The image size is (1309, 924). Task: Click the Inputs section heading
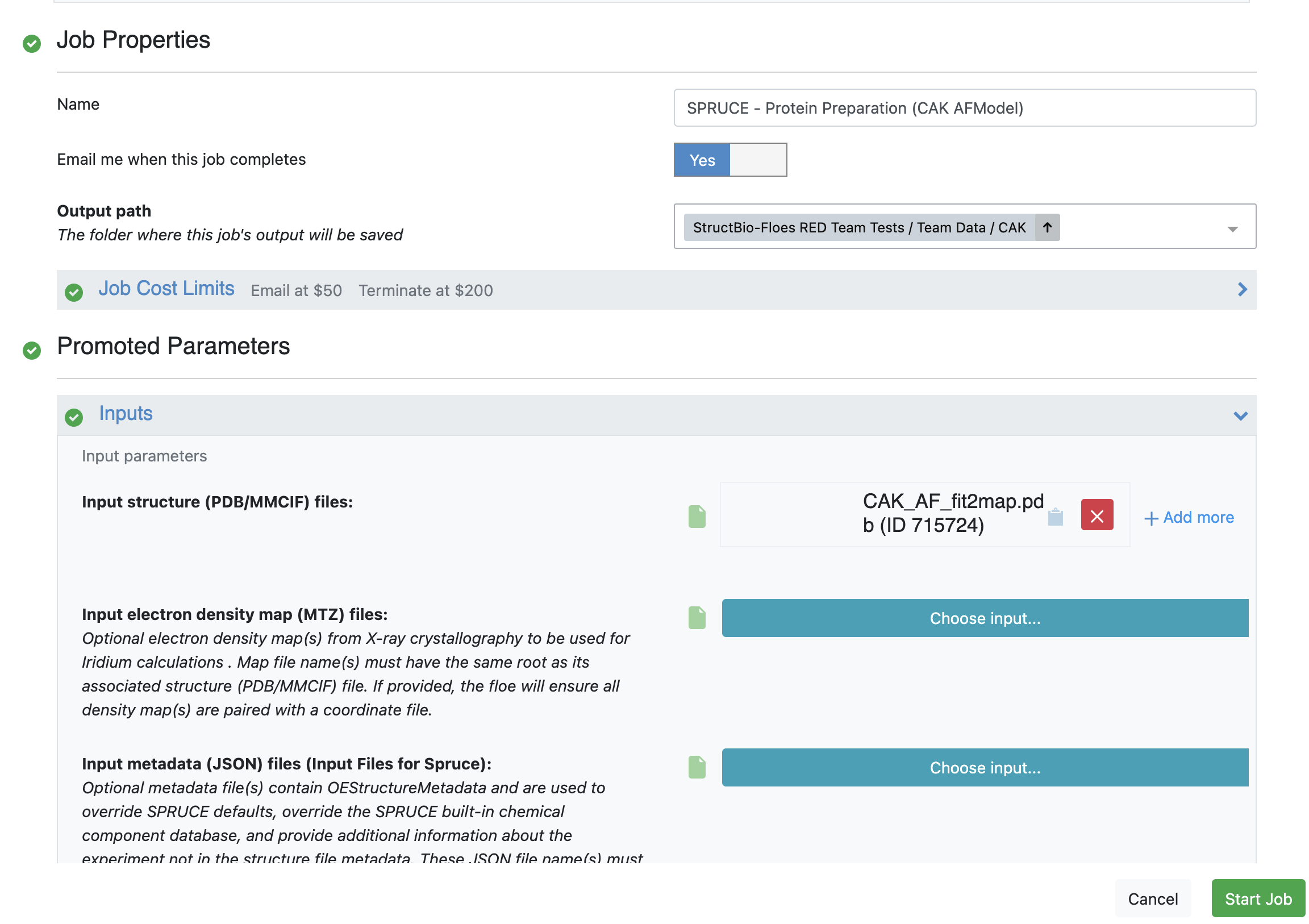pos(126,414)
